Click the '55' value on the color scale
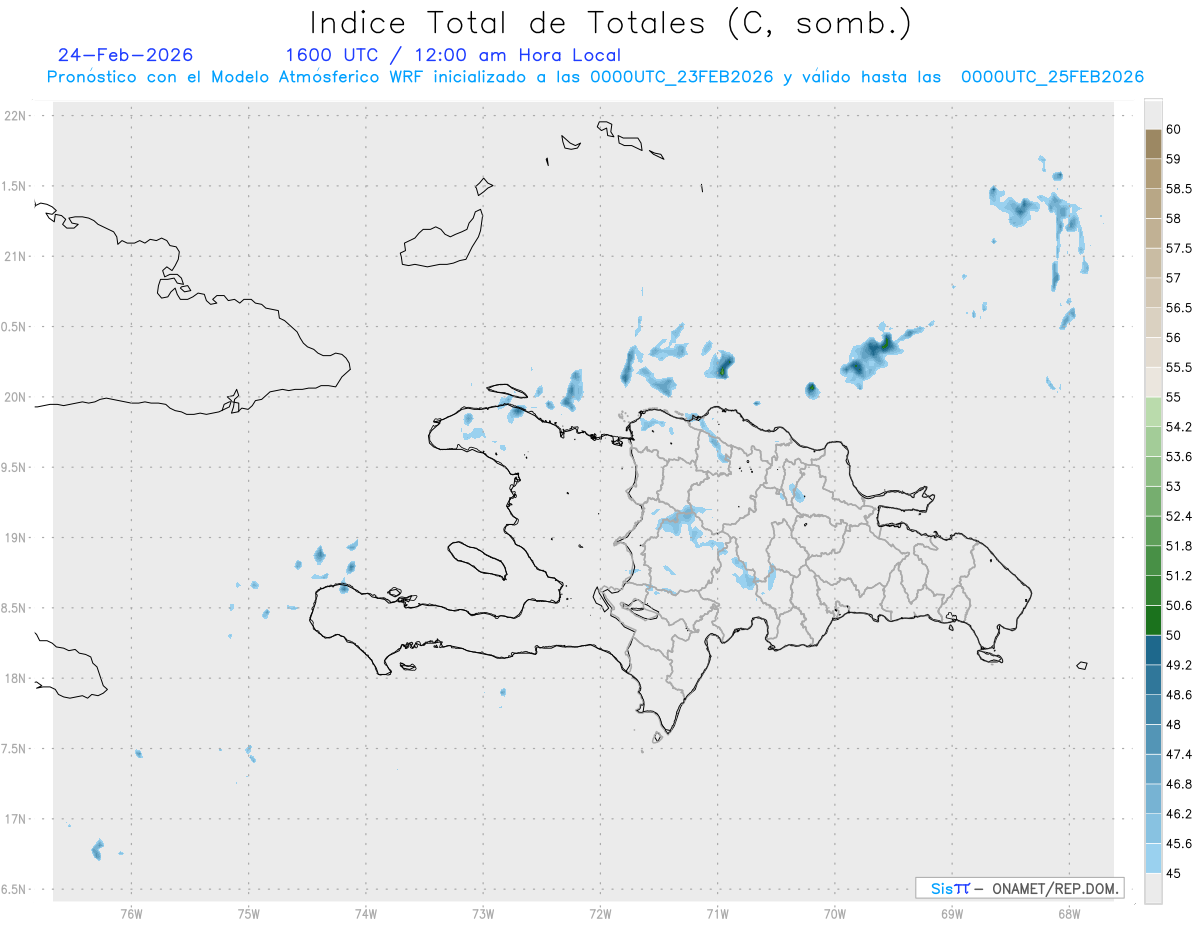This screenshot has width=1200, height=927. [x=1174, y=397]
